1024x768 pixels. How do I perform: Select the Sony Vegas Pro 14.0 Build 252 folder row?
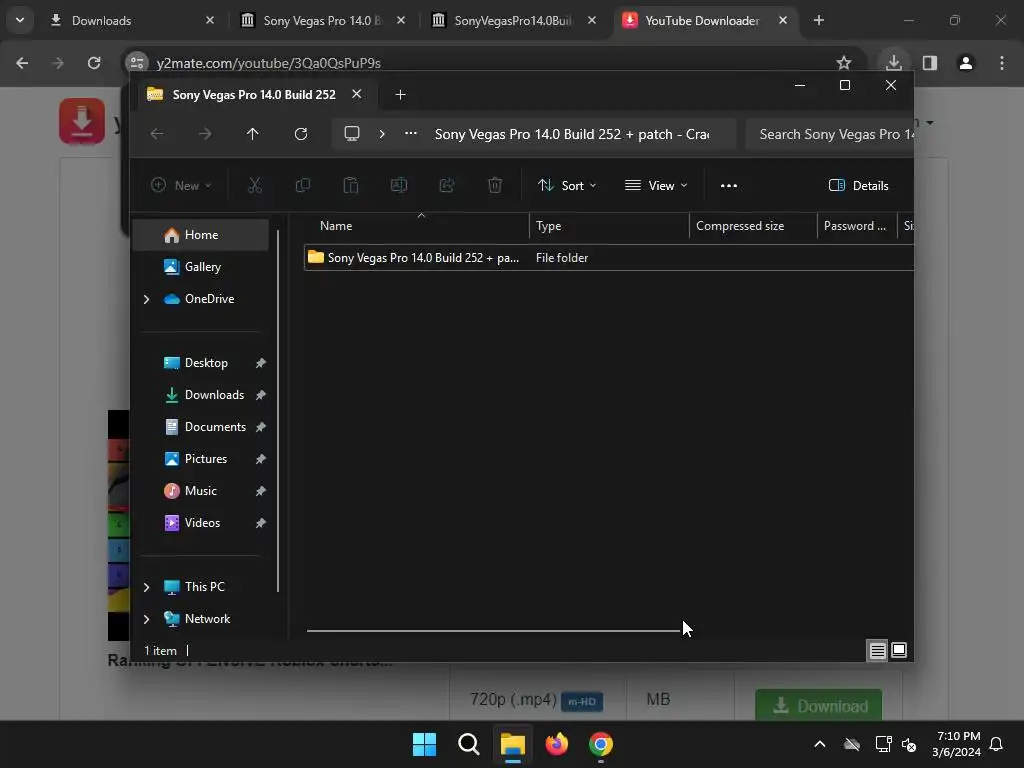pos(609,258)
